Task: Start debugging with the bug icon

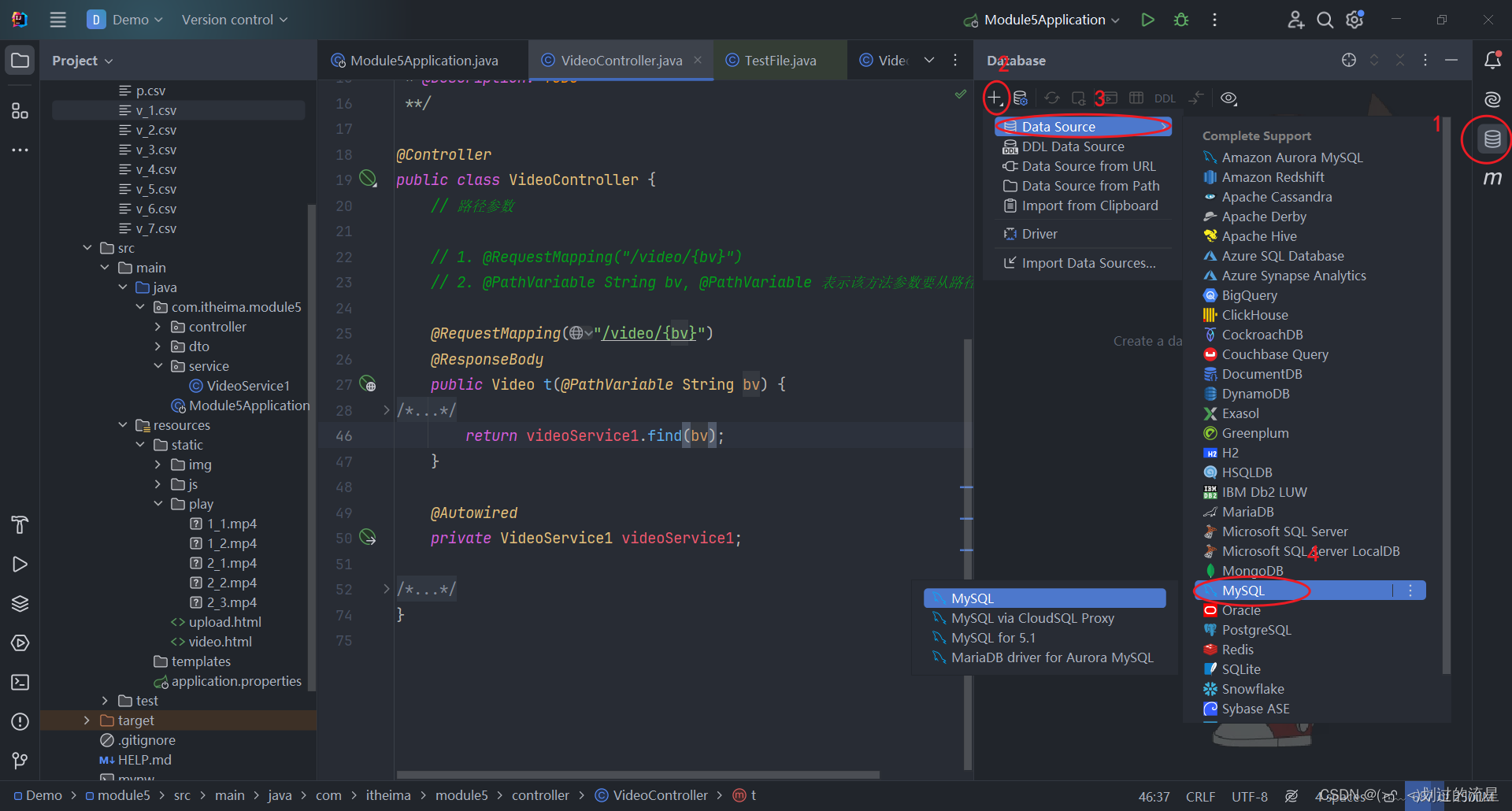Action: point(1181,20)
